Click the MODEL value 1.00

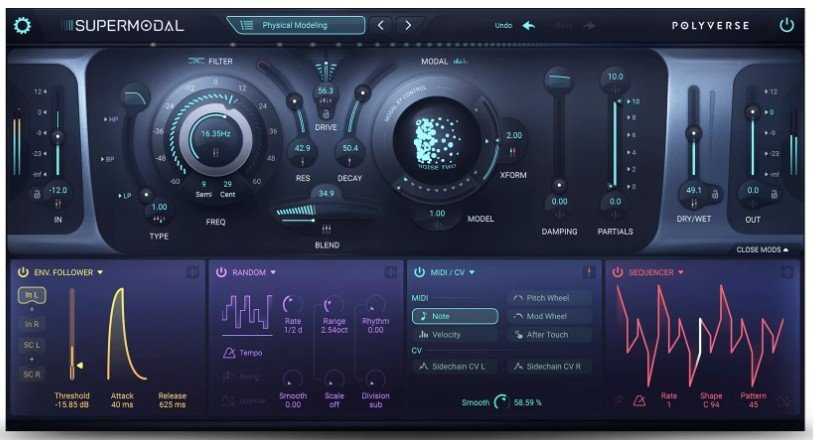tap(437, 214)
